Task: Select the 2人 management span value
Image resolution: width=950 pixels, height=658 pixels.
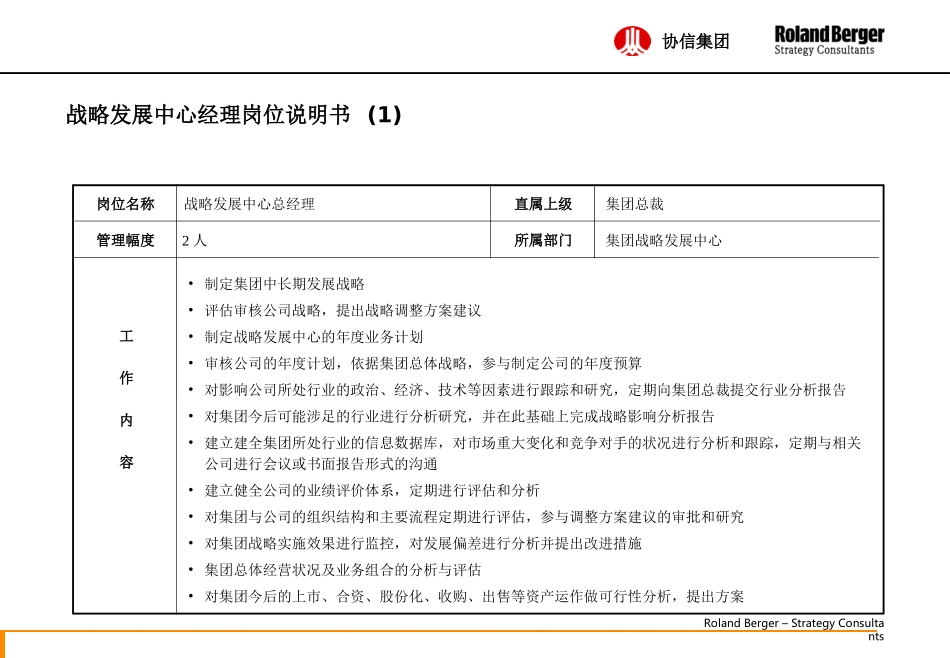Action: (x=195, y=241)
